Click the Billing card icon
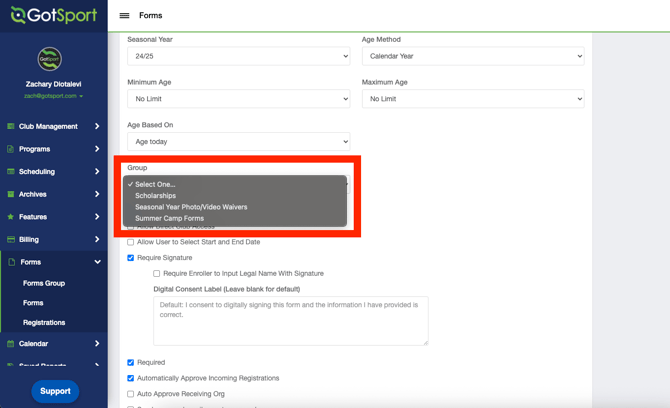 point(11,240)
